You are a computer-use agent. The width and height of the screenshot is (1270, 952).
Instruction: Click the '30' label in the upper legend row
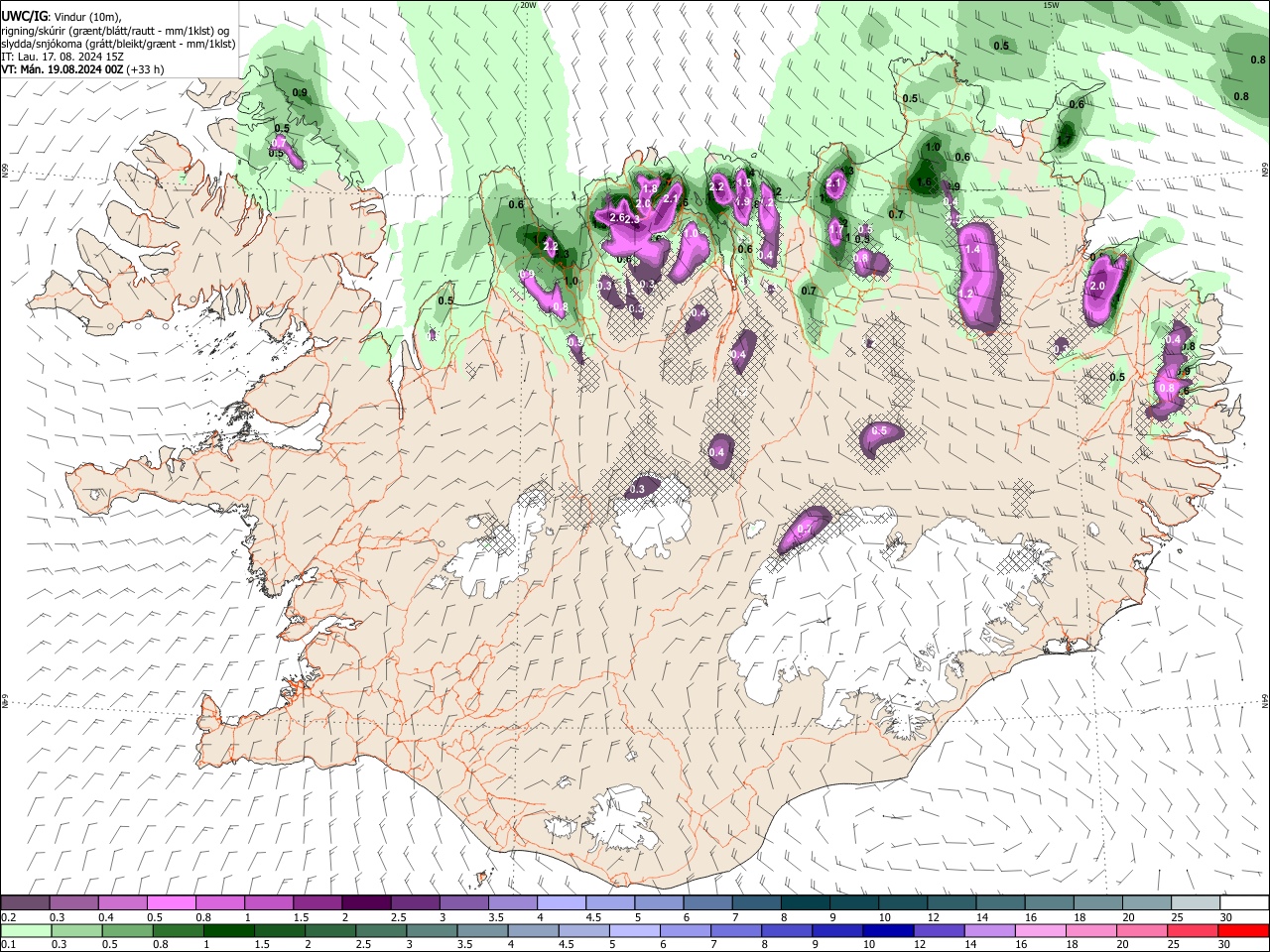pyautogui.click(x=1226, y=917)
